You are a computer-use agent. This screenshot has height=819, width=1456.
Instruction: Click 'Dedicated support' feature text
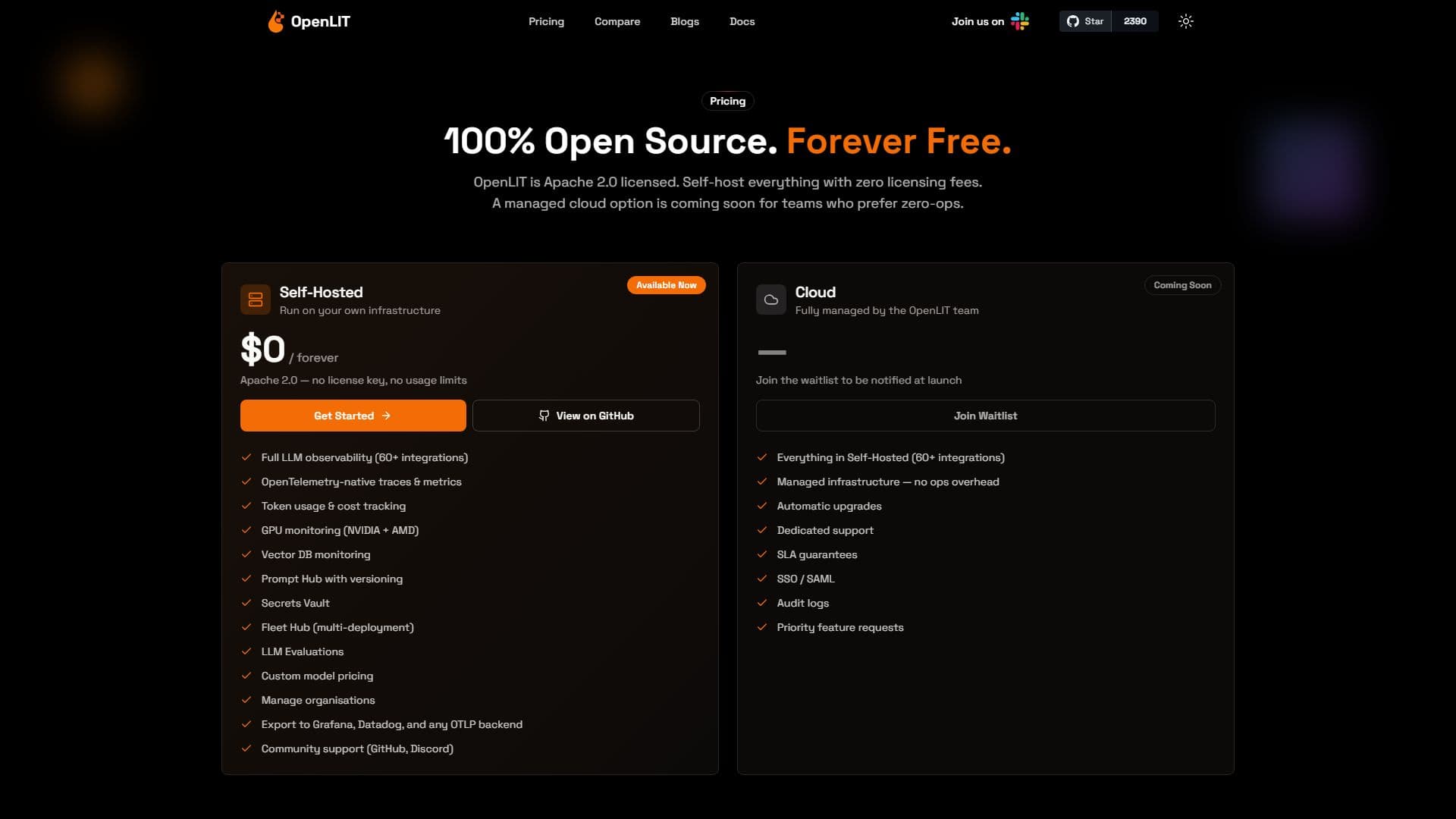coord(825,530)
